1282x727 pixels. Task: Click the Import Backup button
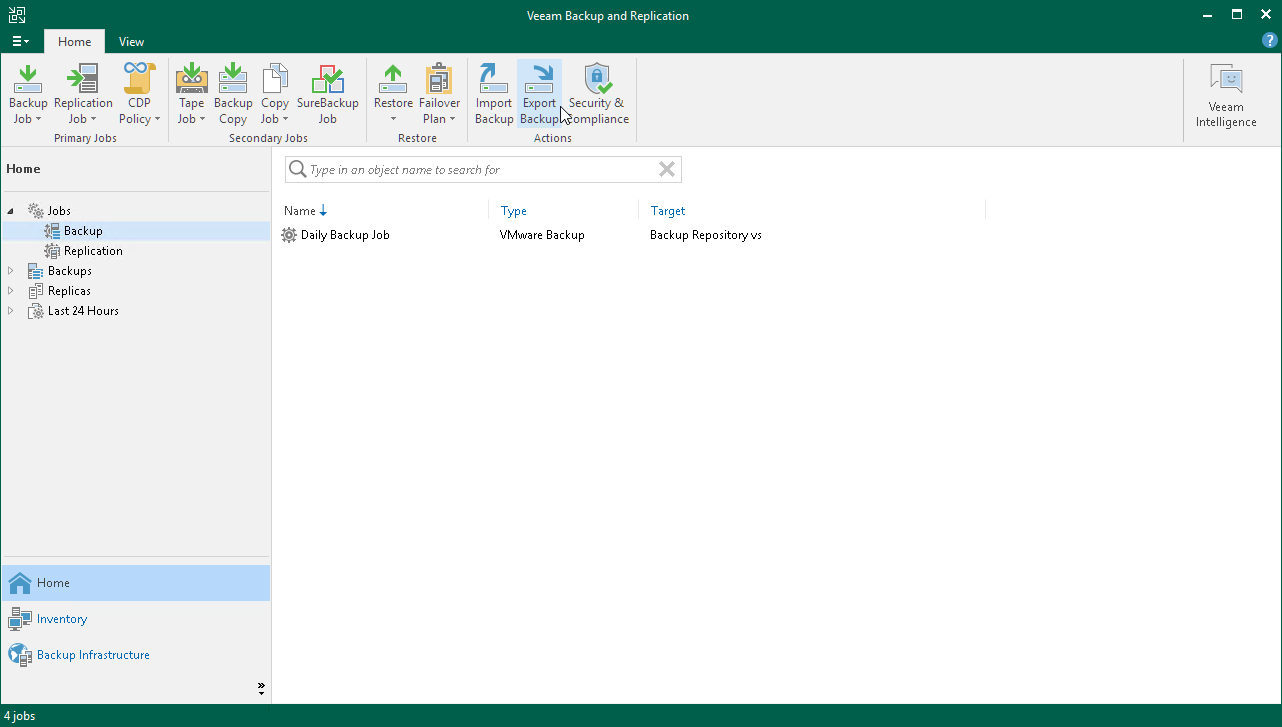(x=494, y=94)
